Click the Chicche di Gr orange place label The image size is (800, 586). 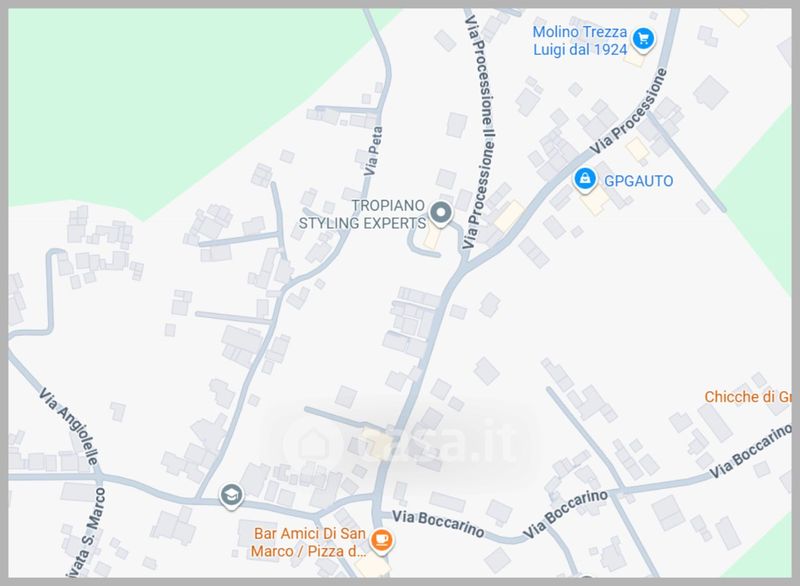748,397
